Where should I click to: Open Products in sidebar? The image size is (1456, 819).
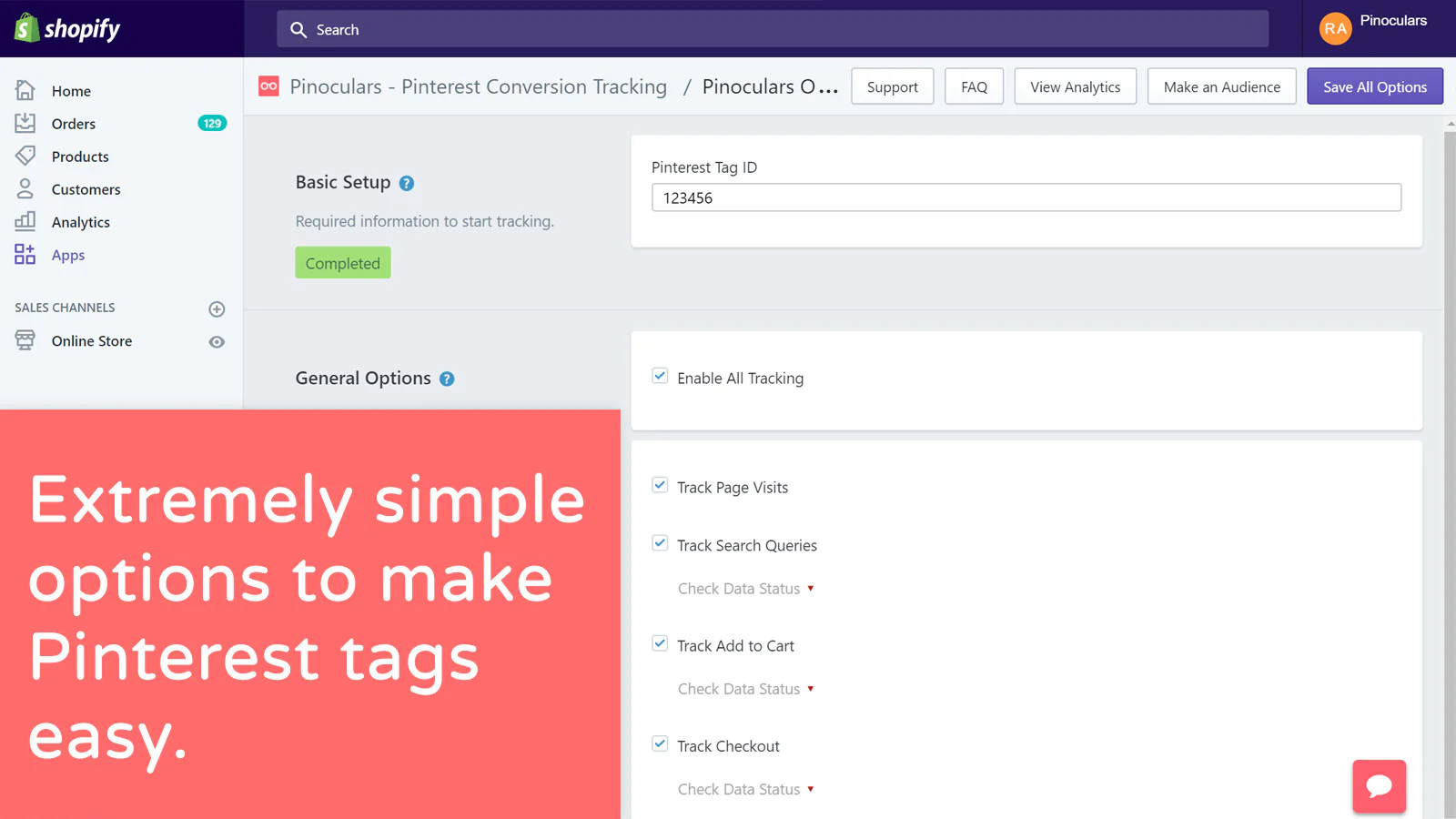[80, 157]
